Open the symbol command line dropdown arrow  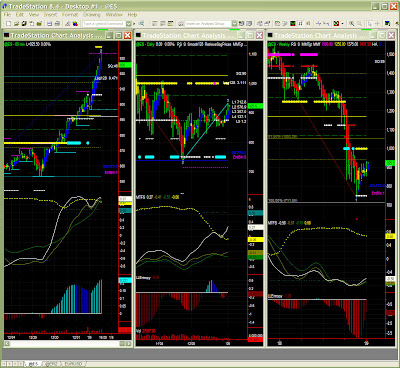pos(128,24)
